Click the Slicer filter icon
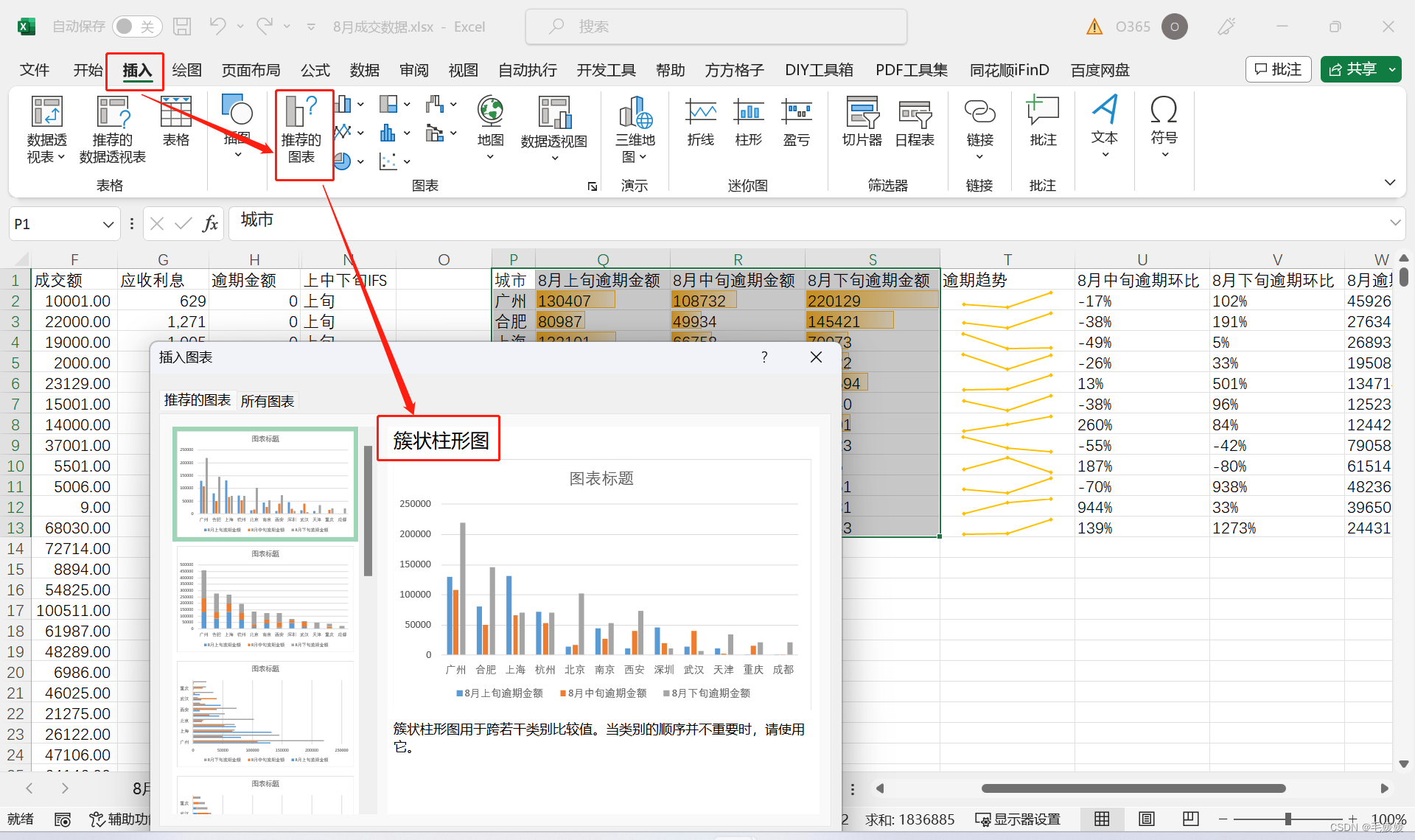 pos(862,122)
